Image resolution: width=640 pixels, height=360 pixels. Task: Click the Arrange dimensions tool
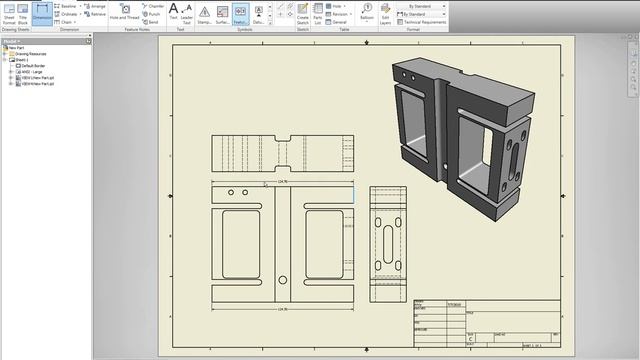pyautogui.click(x=95, y=6)
